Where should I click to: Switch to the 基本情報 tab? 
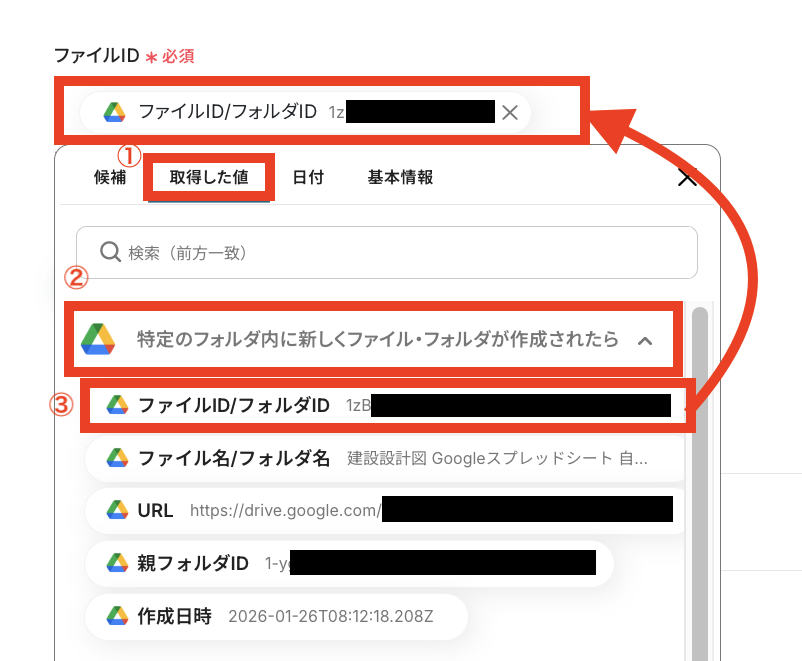[400, 177]
